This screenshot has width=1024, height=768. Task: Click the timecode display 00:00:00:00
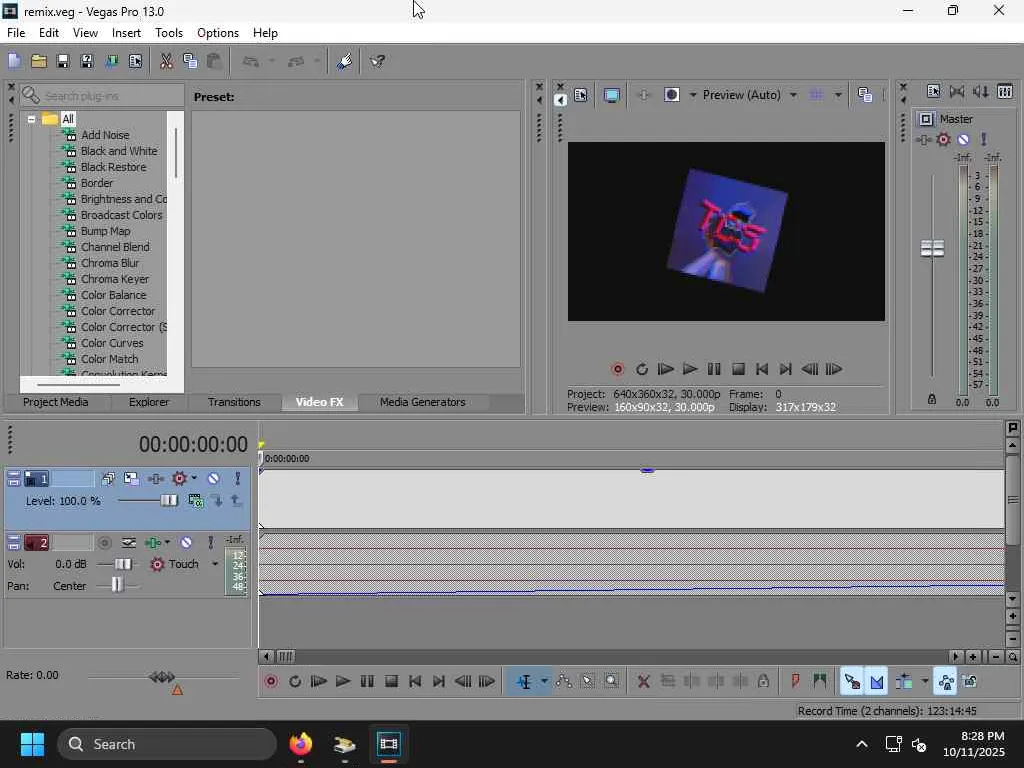pos(193,445)
